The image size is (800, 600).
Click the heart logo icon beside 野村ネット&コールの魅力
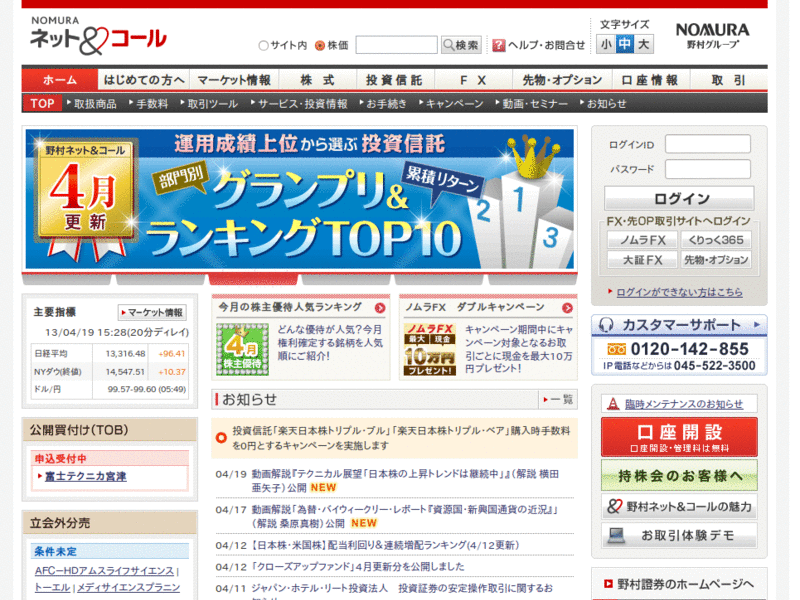point(615,506)
